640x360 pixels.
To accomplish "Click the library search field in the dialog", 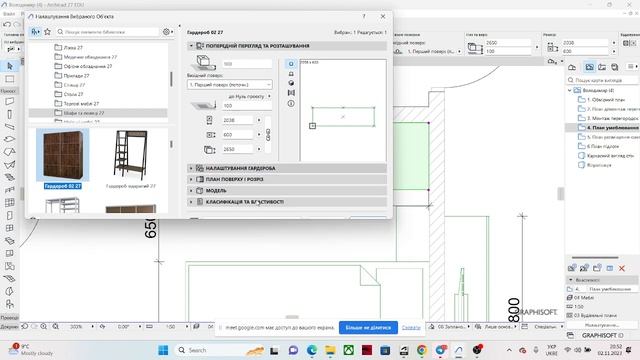I will pos(107,32).
